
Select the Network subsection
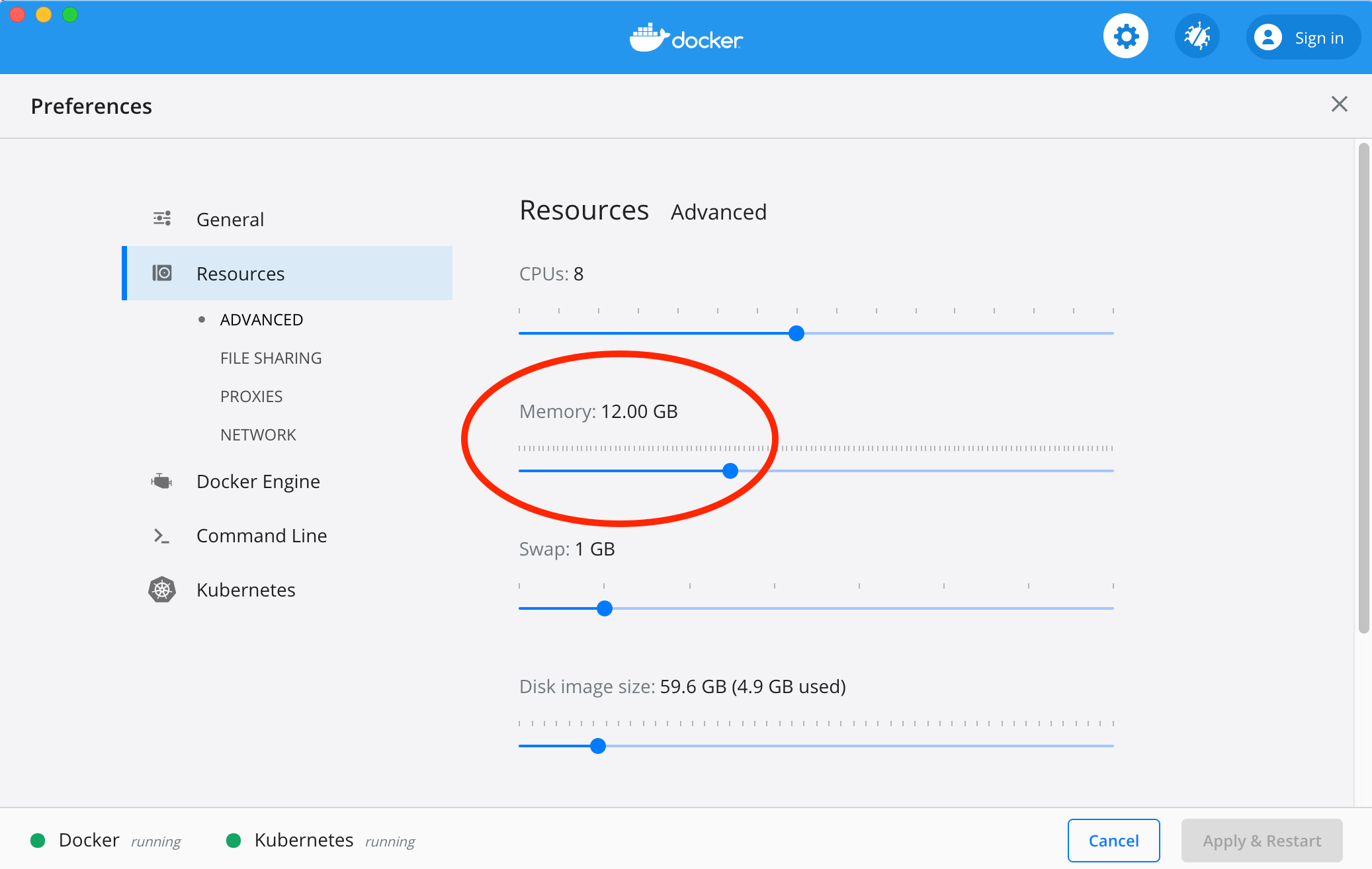tap(258, 434)
